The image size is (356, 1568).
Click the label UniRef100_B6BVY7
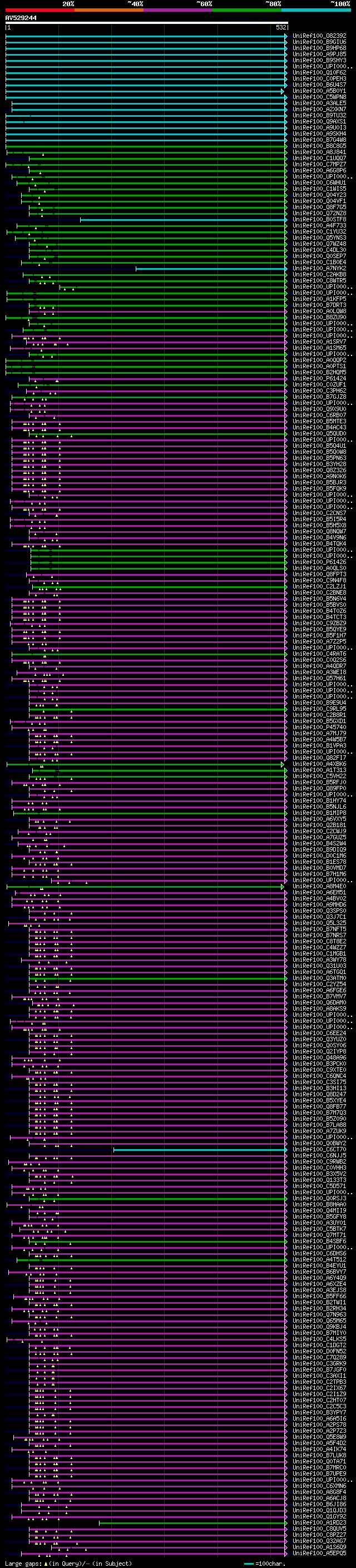point(319,1272)
